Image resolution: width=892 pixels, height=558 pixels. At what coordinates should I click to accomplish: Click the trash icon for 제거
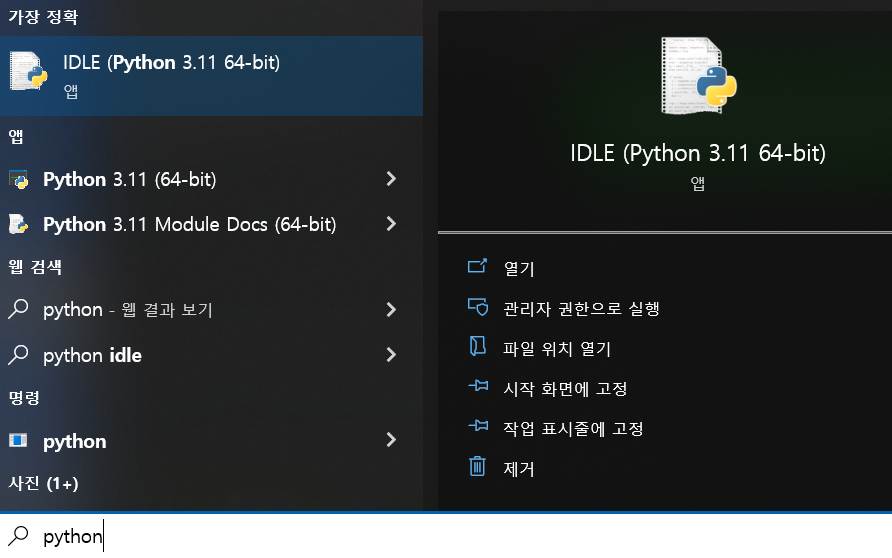click(x=477, y=466)
